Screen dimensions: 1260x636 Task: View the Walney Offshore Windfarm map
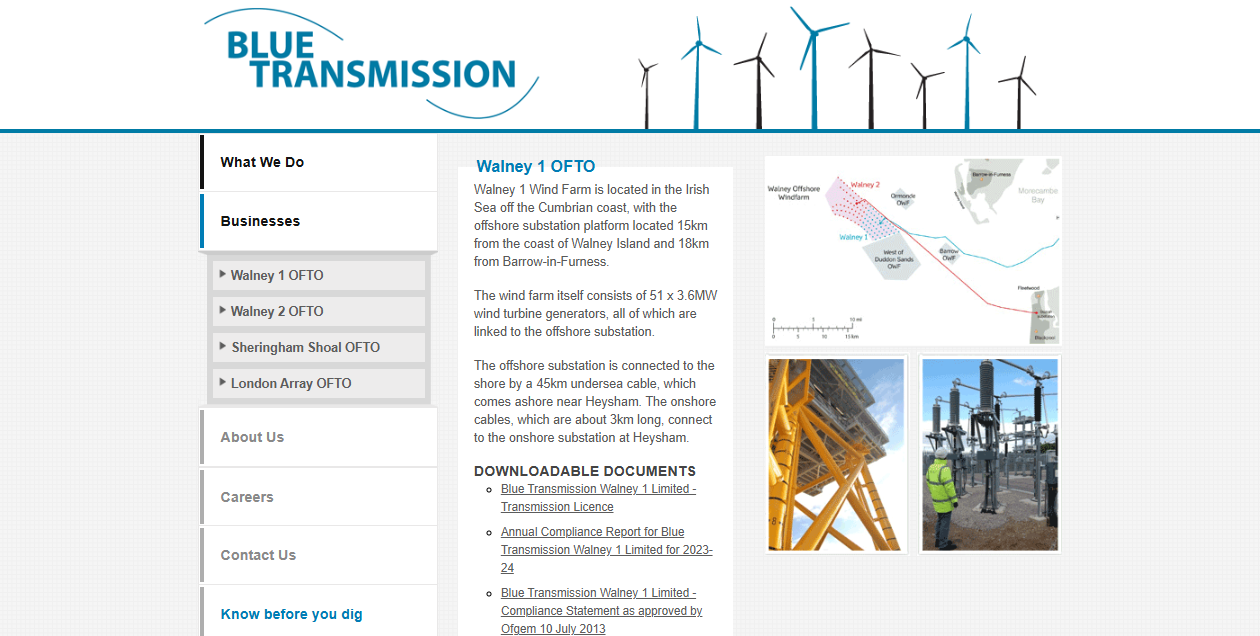pyautogui.click(x=912, y=250)
